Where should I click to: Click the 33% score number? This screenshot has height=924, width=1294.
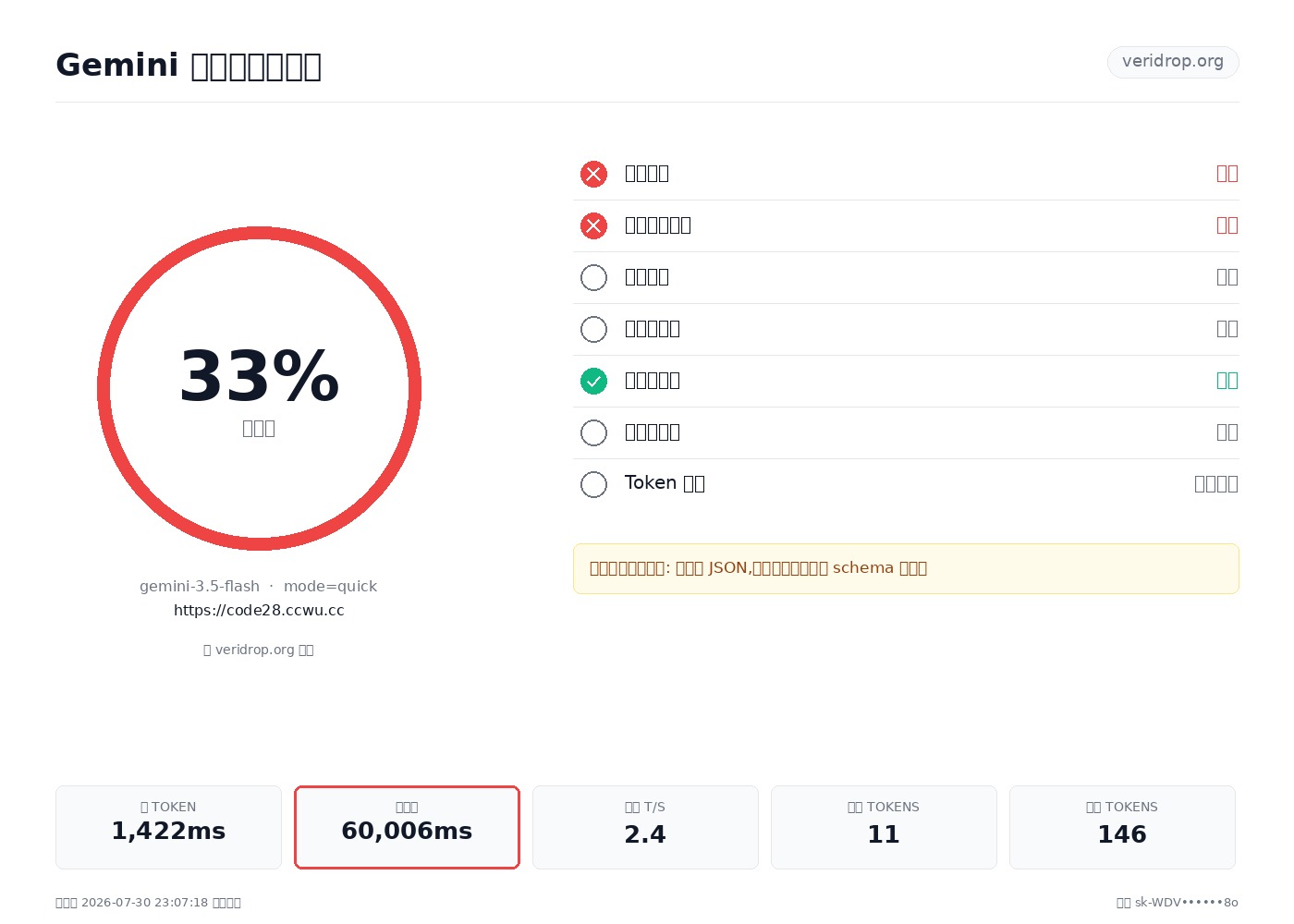point(259,377)
